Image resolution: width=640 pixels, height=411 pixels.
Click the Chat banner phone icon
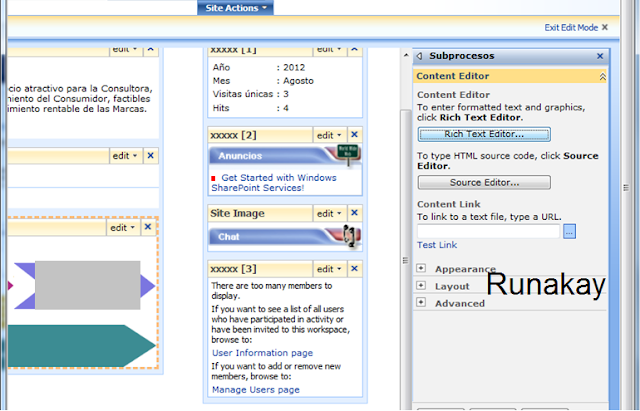pos(350,236)
